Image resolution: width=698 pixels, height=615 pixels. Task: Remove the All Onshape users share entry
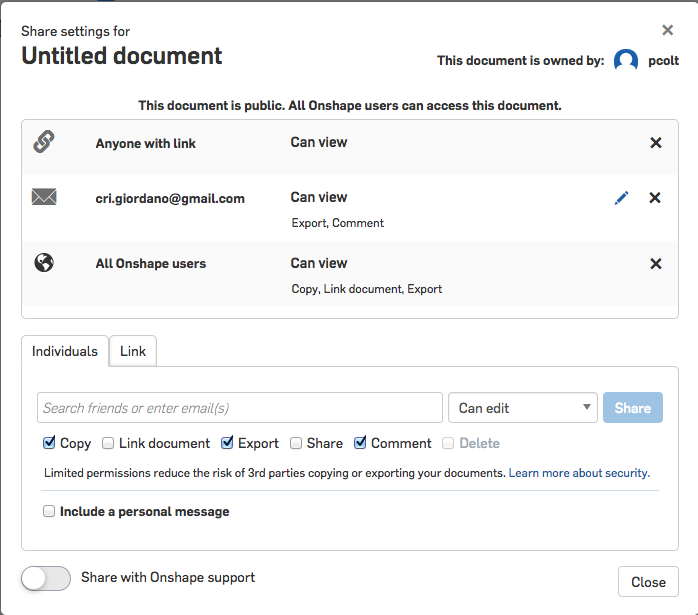pos(656,263)
